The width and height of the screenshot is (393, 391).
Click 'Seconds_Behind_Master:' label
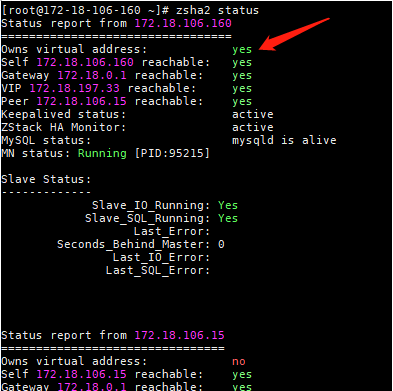[134, 244]
